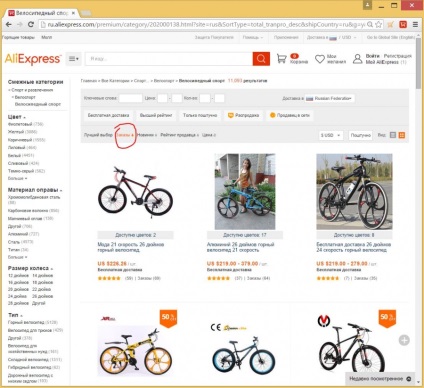Image resolution: width=424 pixels, height=388 pixels.
Task: Open Доставка в / USD top dropdown
Action: point(331,37)
